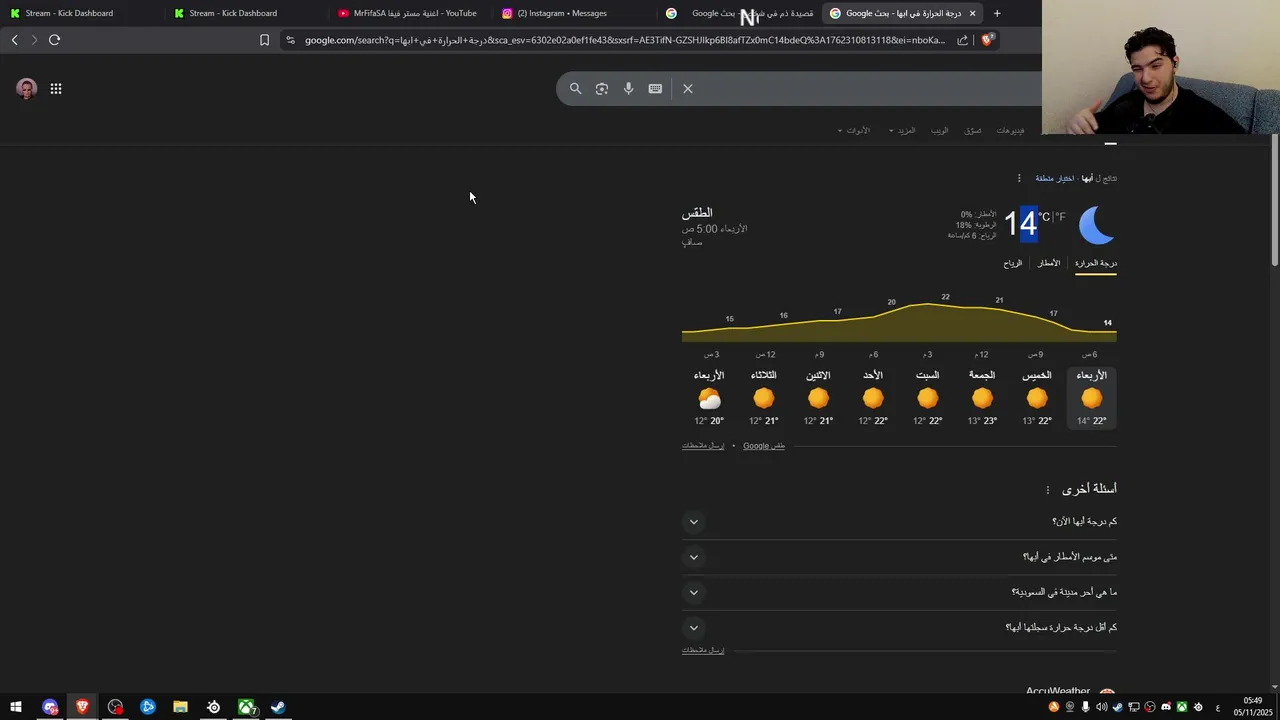Switch to the Instagram Messages tab
The height and width of the screenshot is (720, 1280).
562,13
